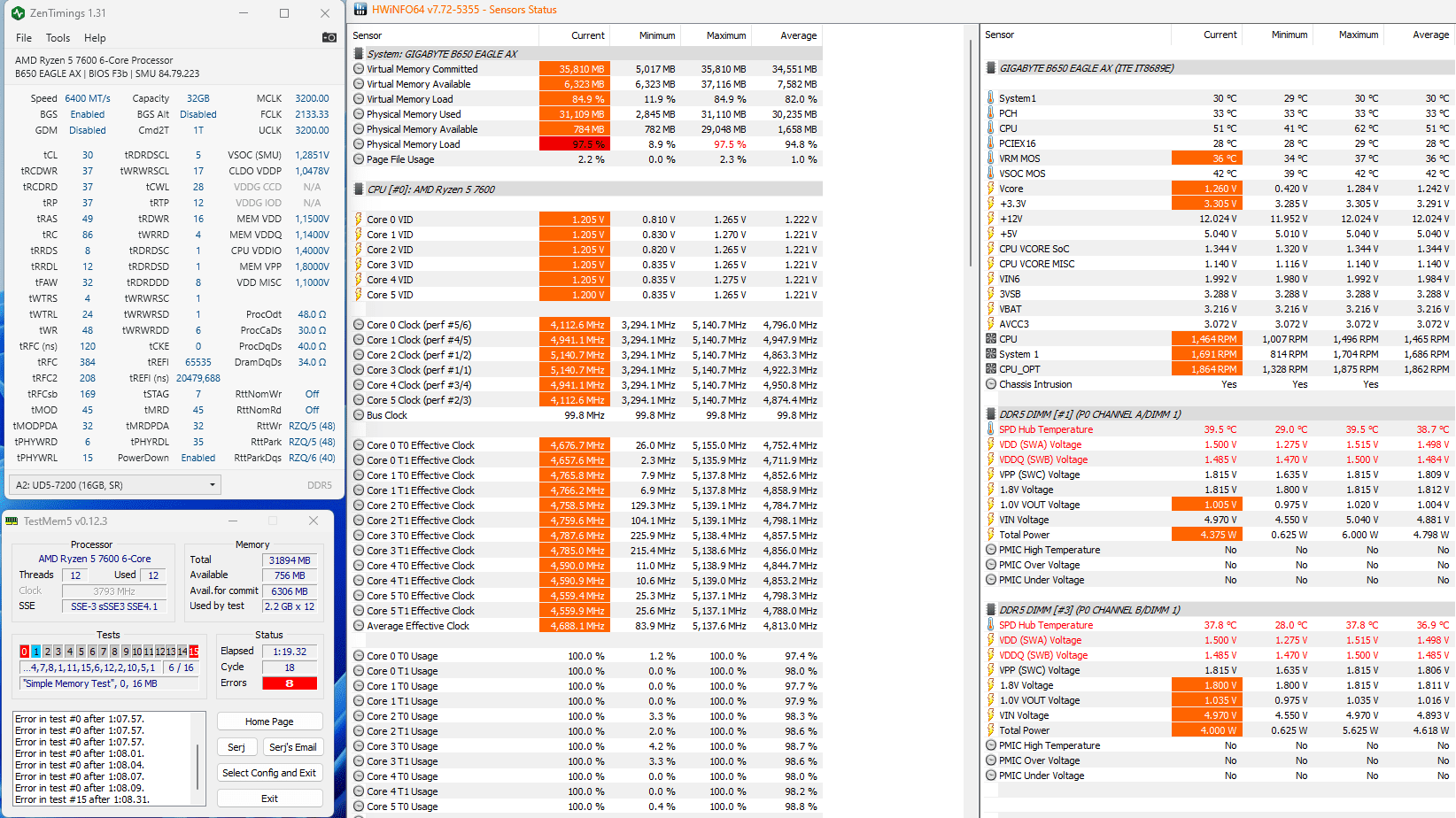Click the Speed value 6400 MT/s in ZenTimings
This screenshot has height=818, width=1456.
tap(88, 98)
